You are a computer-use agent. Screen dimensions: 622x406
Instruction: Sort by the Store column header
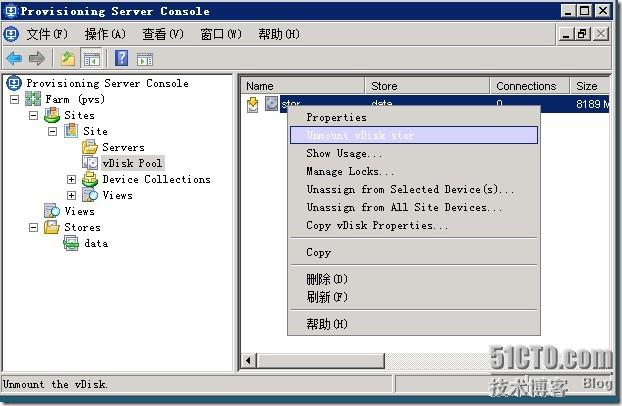point(427,86)
